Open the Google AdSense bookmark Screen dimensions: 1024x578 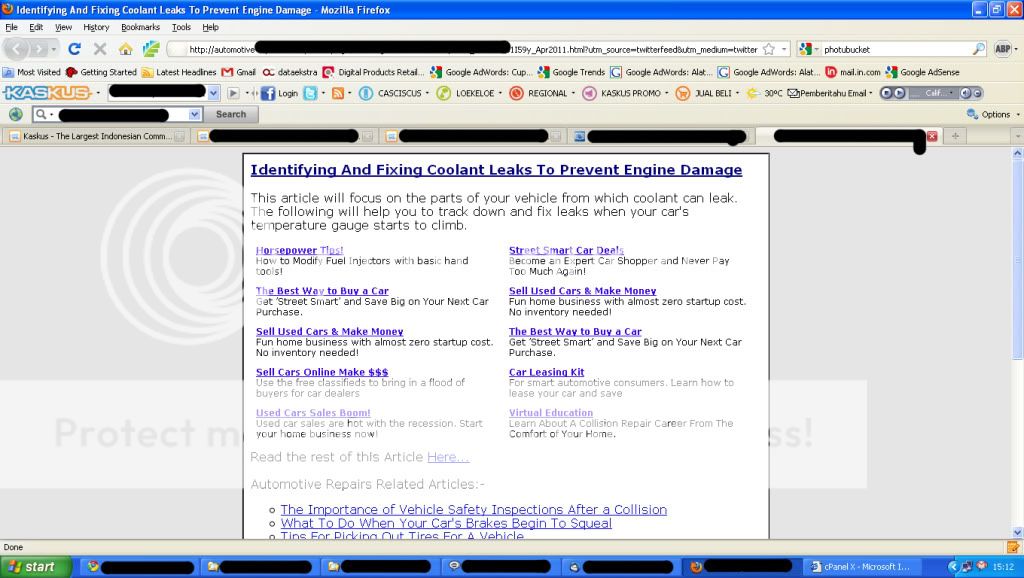point(922,72)
